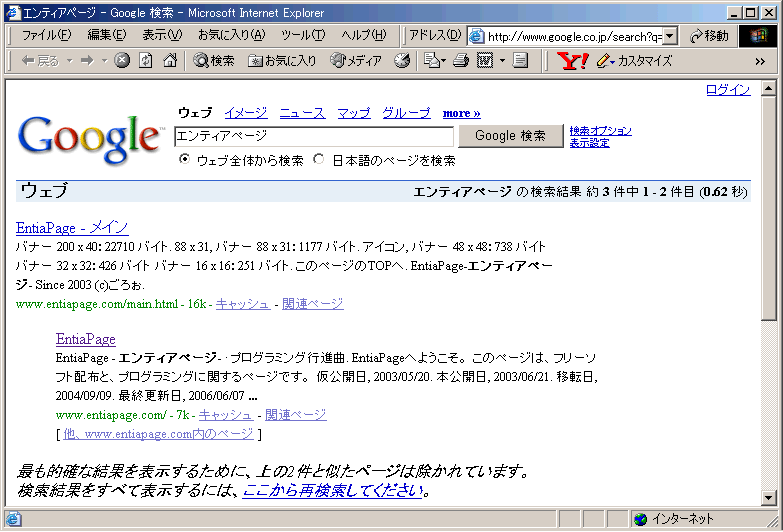
Task: Click the vertical scrollbar thumb
Action: click(769, 209)
